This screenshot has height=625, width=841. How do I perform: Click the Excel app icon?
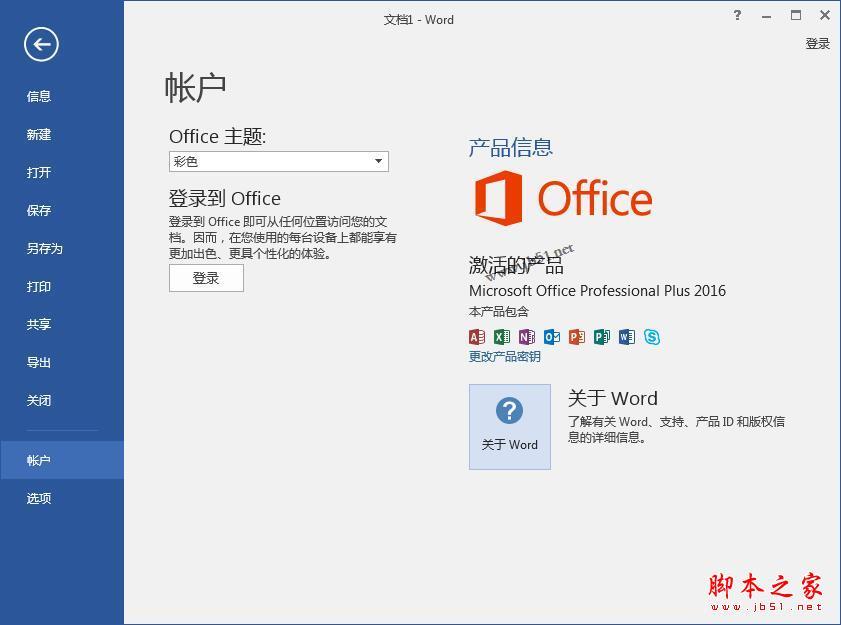(x=502, y=336)
